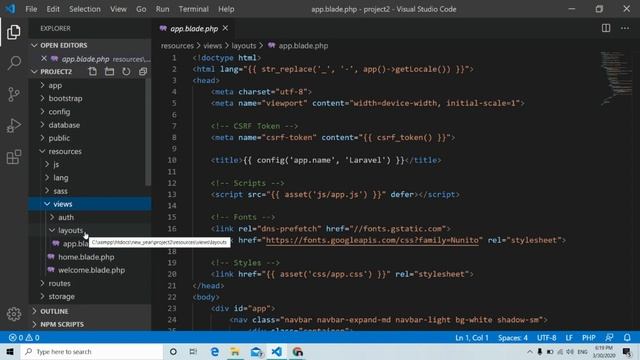The height and width of the screenshot is (360, 640).
Task: Click Visual Studio Code taskbar icon
Action: (277, 351)
